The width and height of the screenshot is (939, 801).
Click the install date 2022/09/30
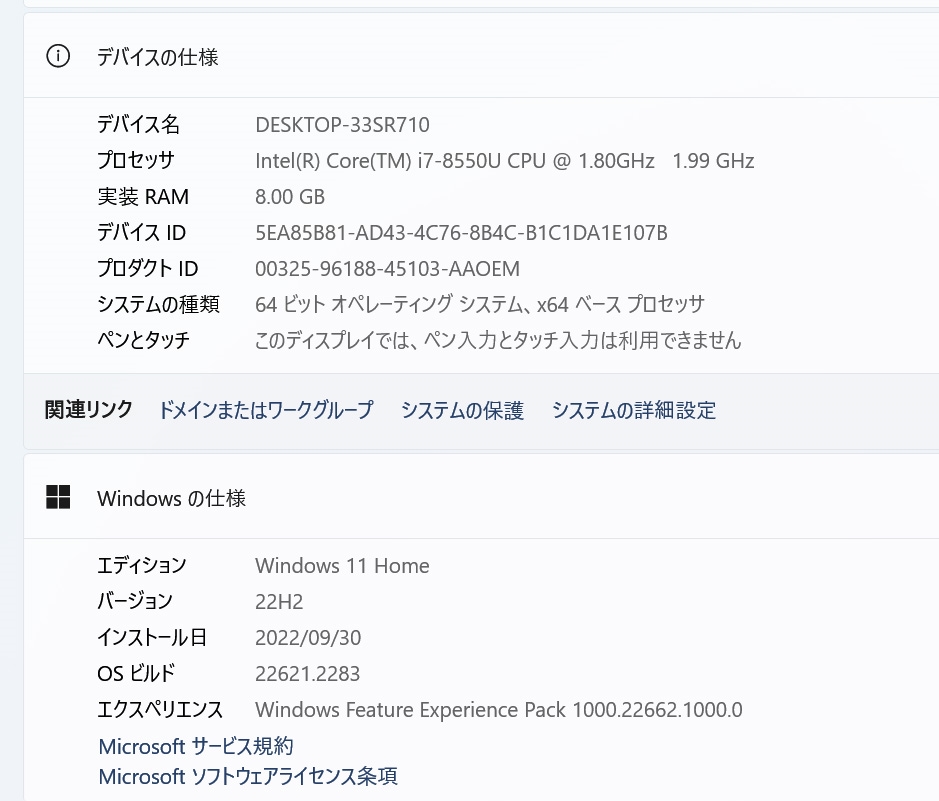coord(308,638)
